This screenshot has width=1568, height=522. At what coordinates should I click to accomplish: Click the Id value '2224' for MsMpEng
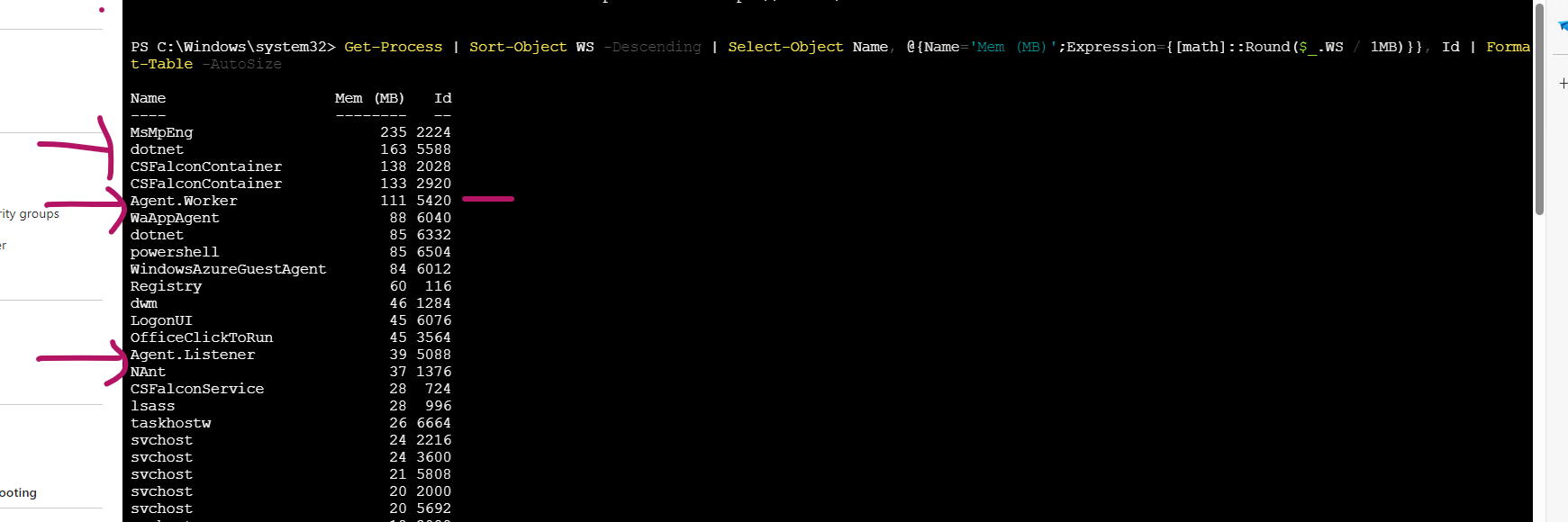point(433,132)
